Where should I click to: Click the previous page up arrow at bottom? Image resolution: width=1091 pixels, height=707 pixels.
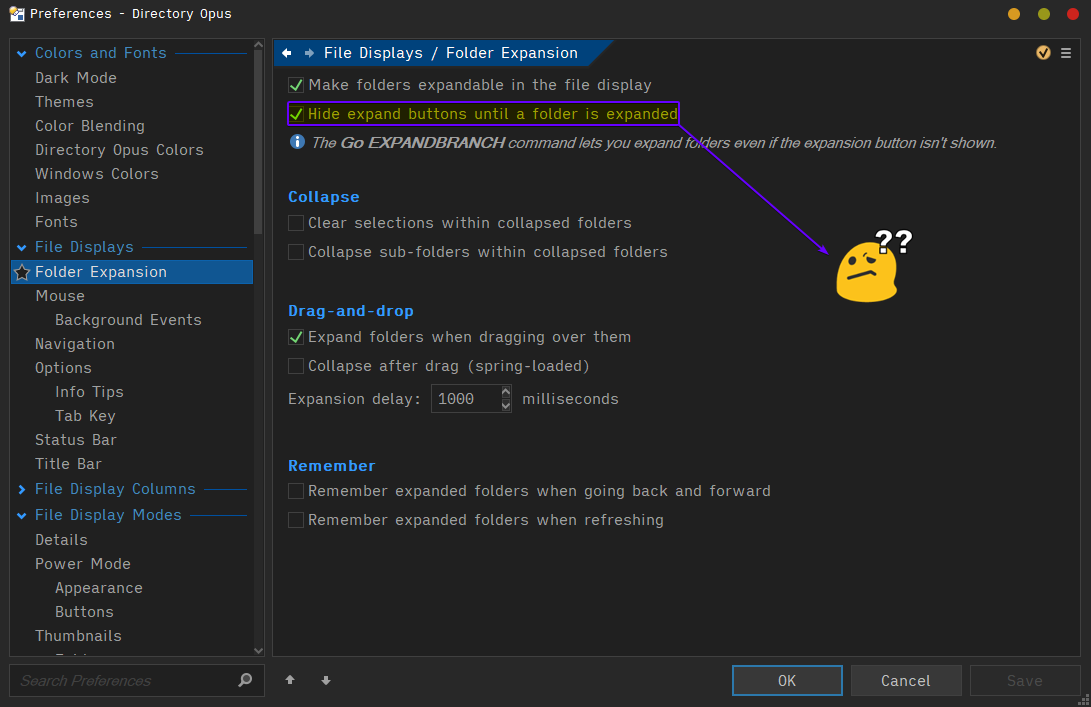coord(290,680)
